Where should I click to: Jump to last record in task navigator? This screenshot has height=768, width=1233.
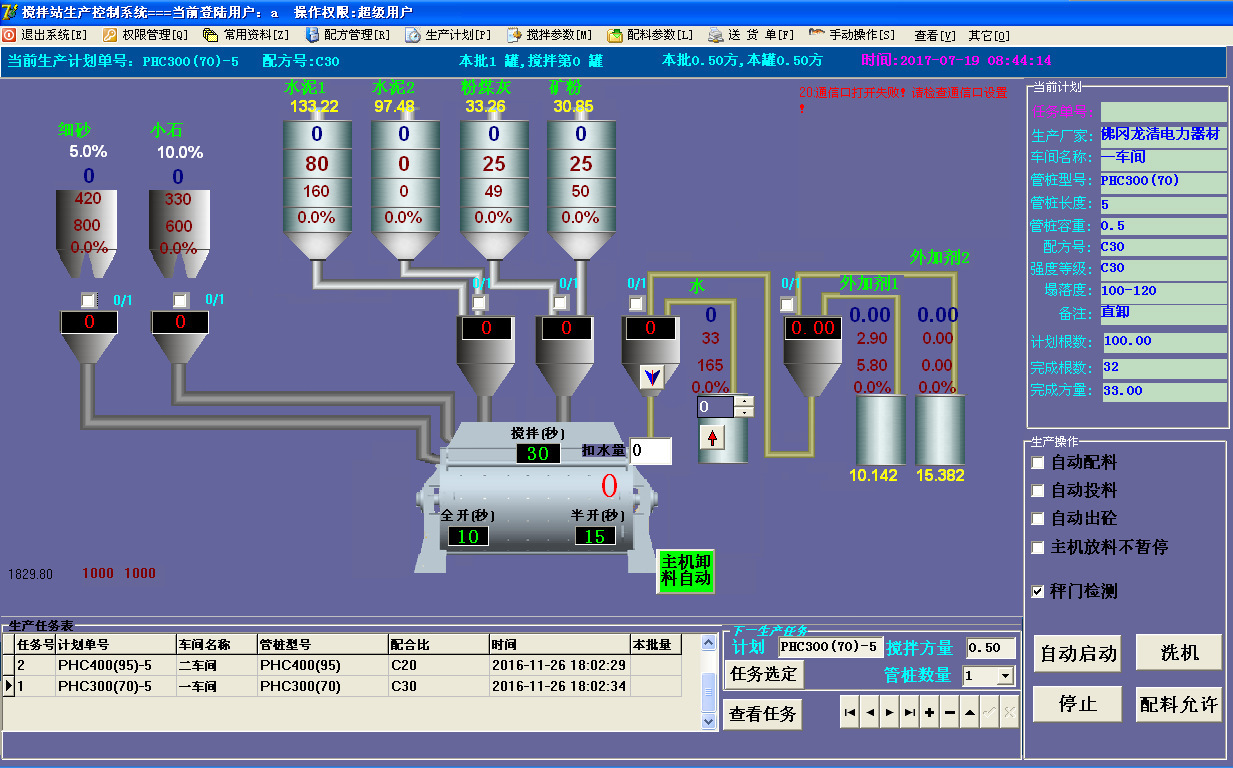[910, 712]
